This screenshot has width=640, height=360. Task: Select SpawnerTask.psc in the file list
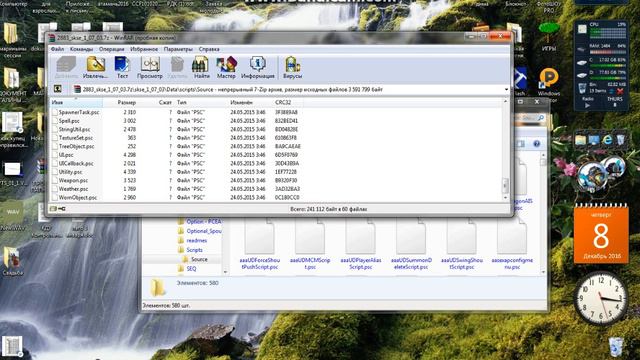click(79, 112)
